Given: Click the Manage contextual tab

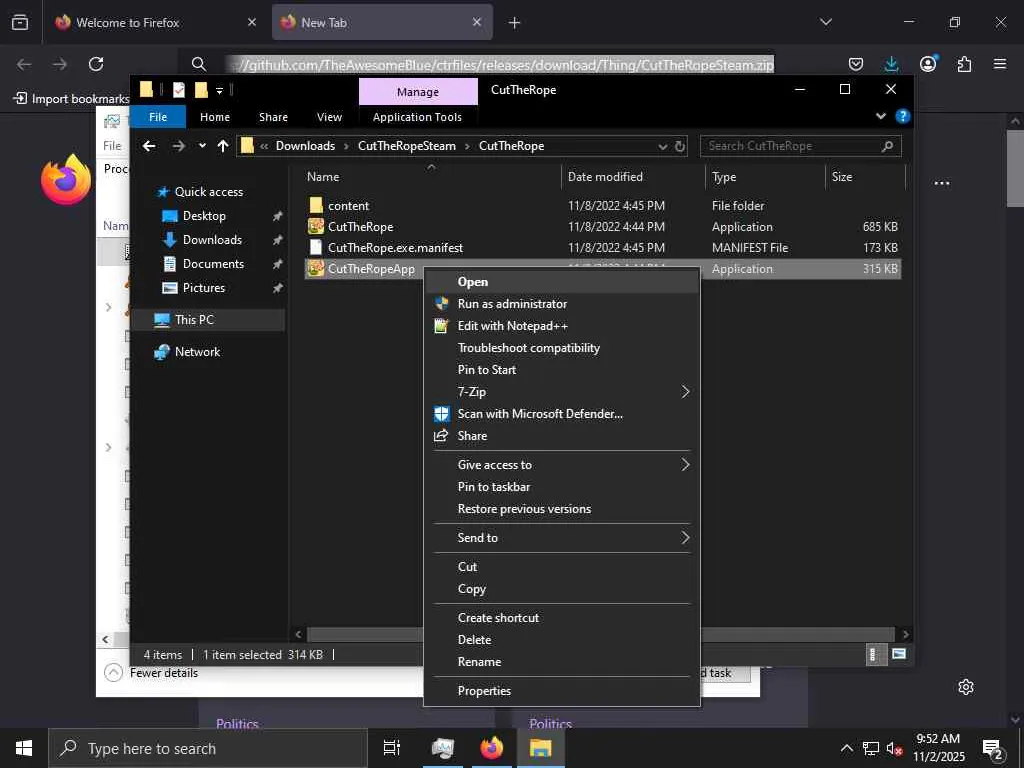Looking at the screenshot, I should click(418, 92).
